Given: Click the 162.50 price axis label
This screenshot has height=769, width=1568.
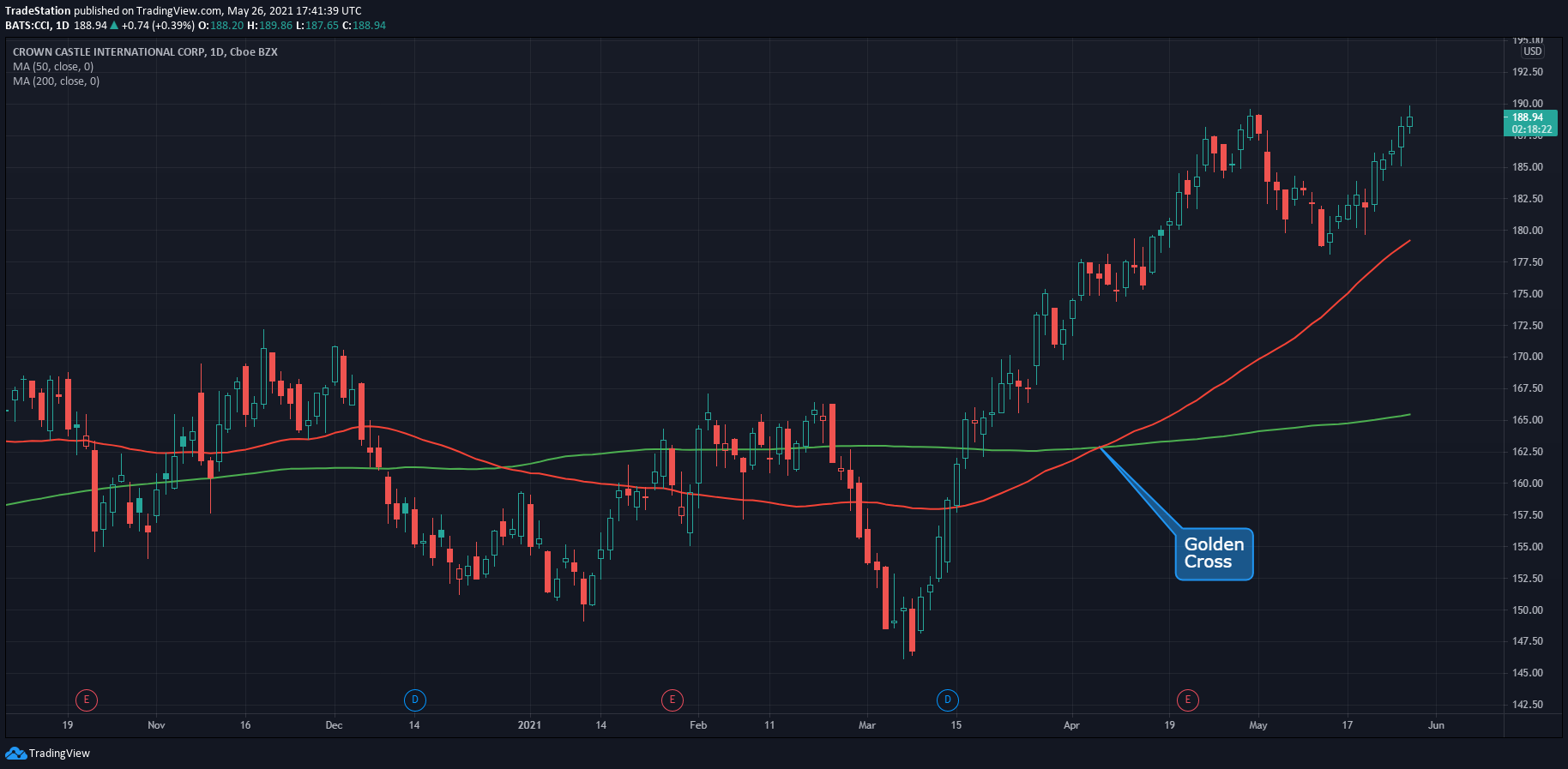Looking at the screenshot, I should pyautogui.click(x=1527, y=451).
